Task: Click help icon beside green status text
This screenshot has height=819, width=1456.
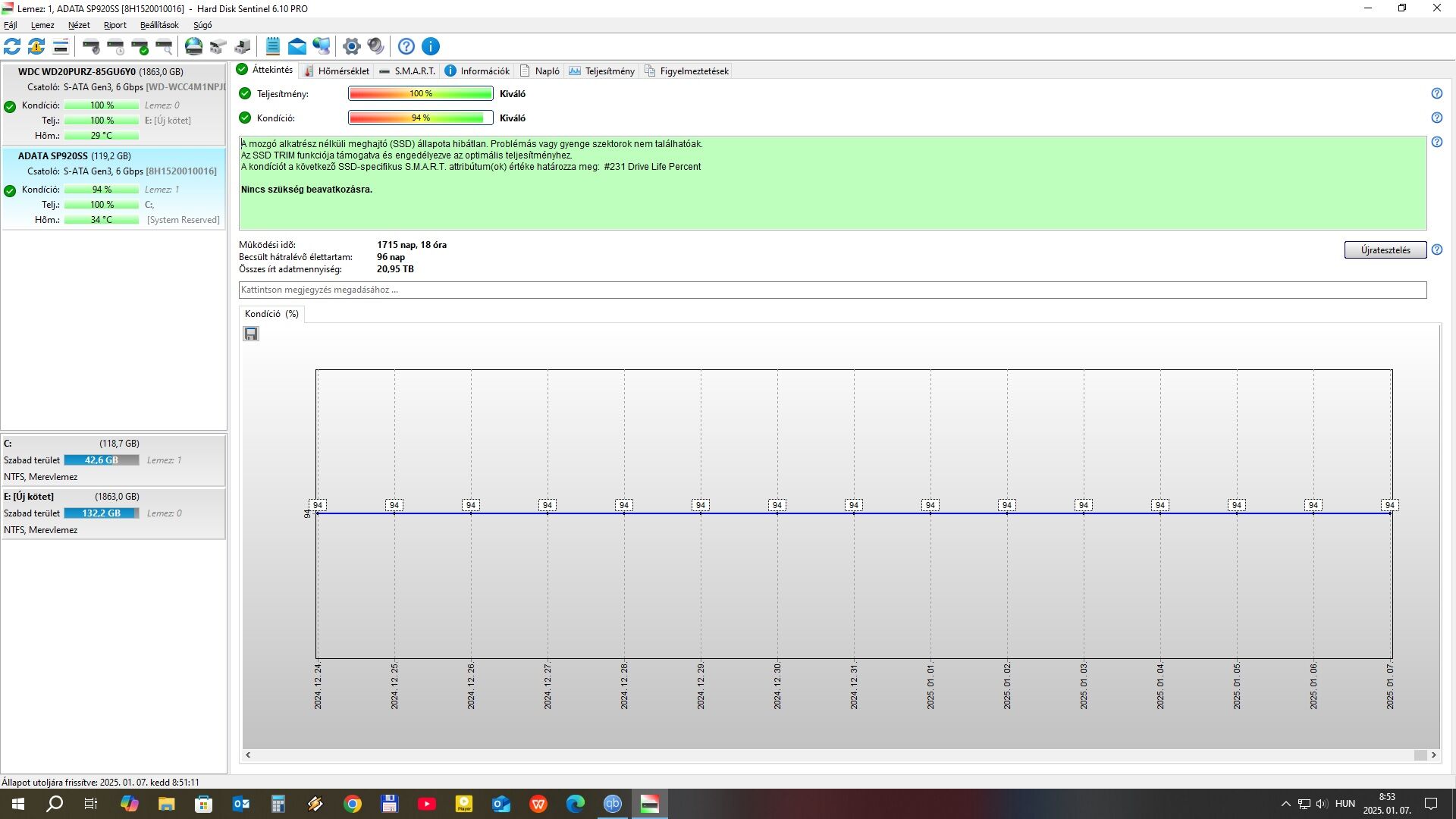Action: pos(1436,142)
